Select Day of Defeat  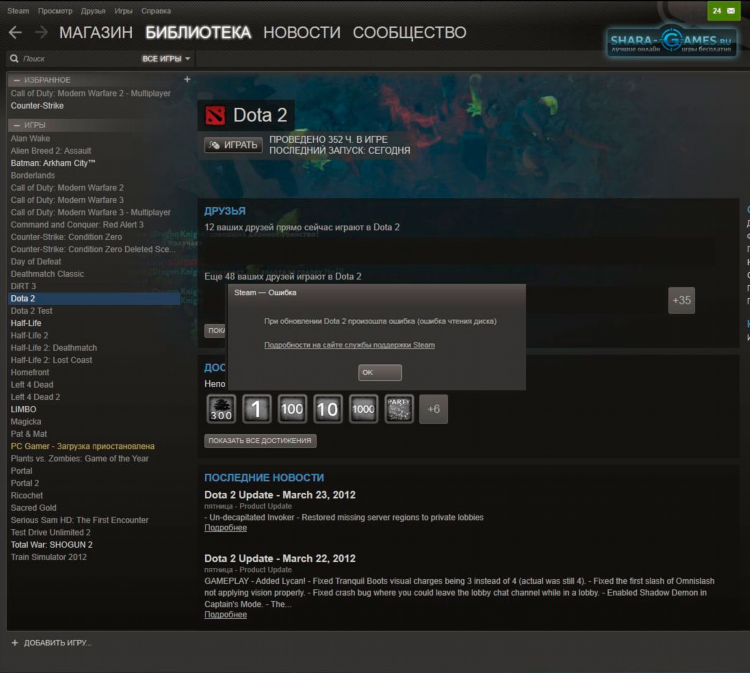(36, 262)
